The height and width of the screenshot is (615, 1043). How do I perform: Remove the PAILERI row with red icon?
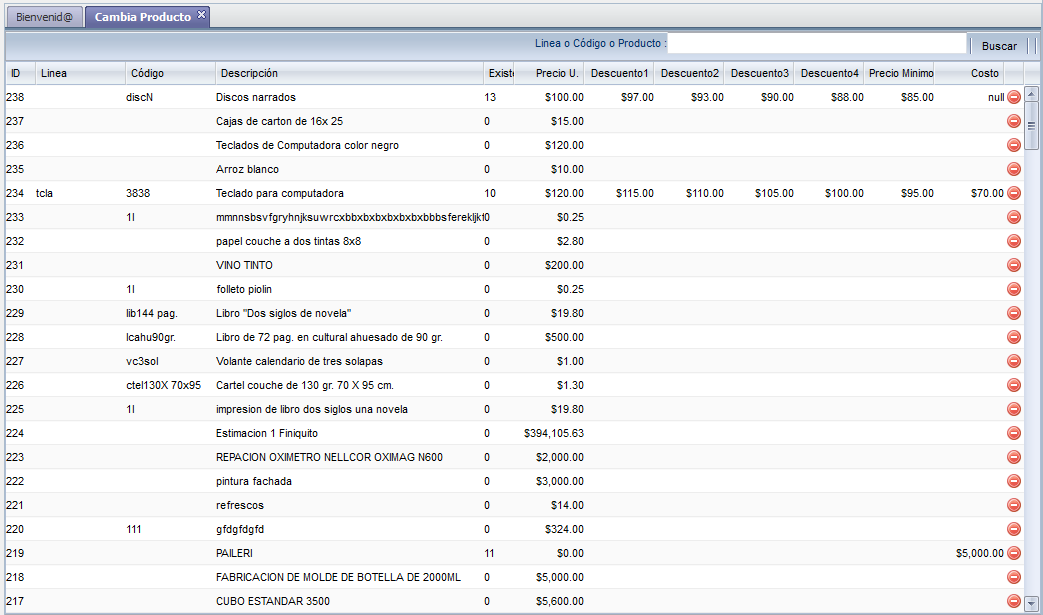[x=1013, y=553]
